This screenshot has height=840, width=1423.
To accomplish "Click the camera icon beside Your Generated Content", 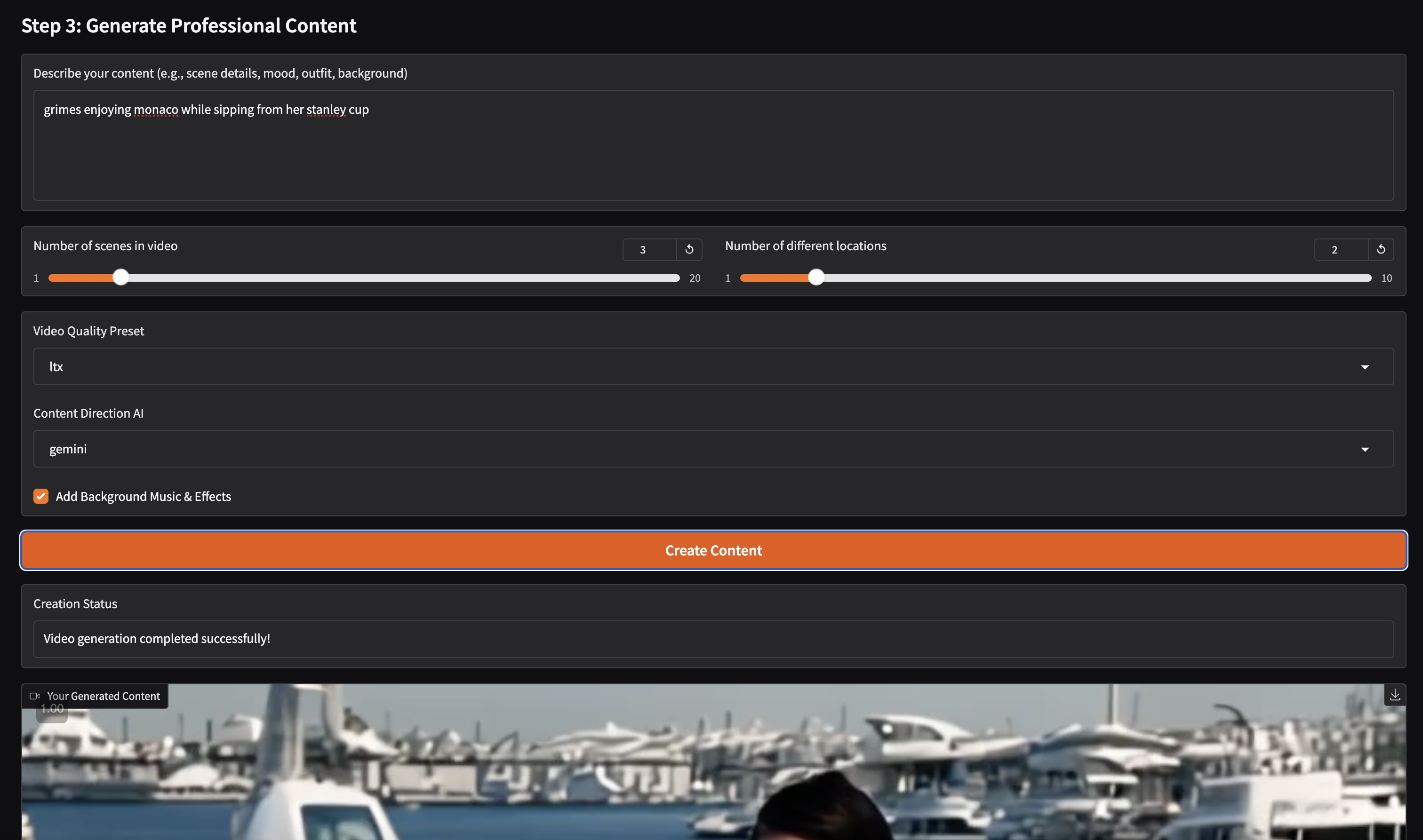I will coord(36,696).
